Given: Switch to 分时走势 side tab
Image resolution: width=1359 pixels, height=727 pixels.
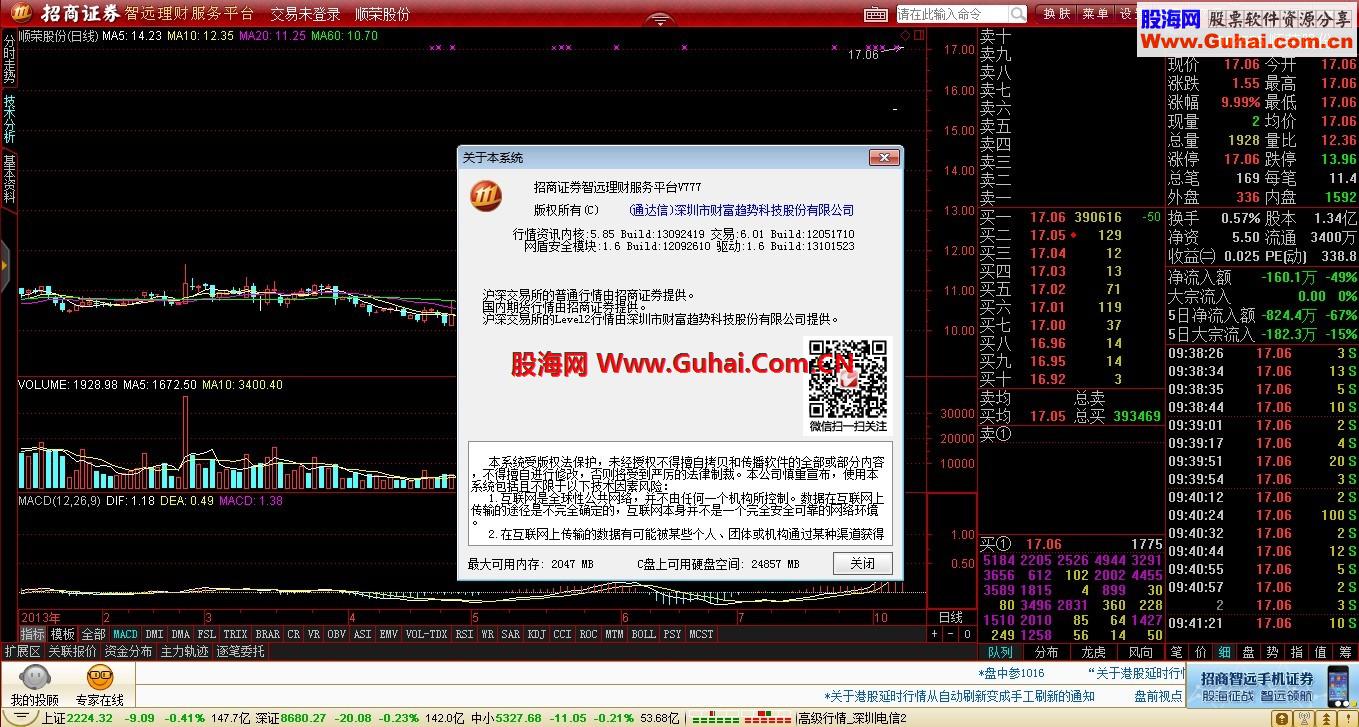Looking at the screenshot, I should (x=9, y=57).
